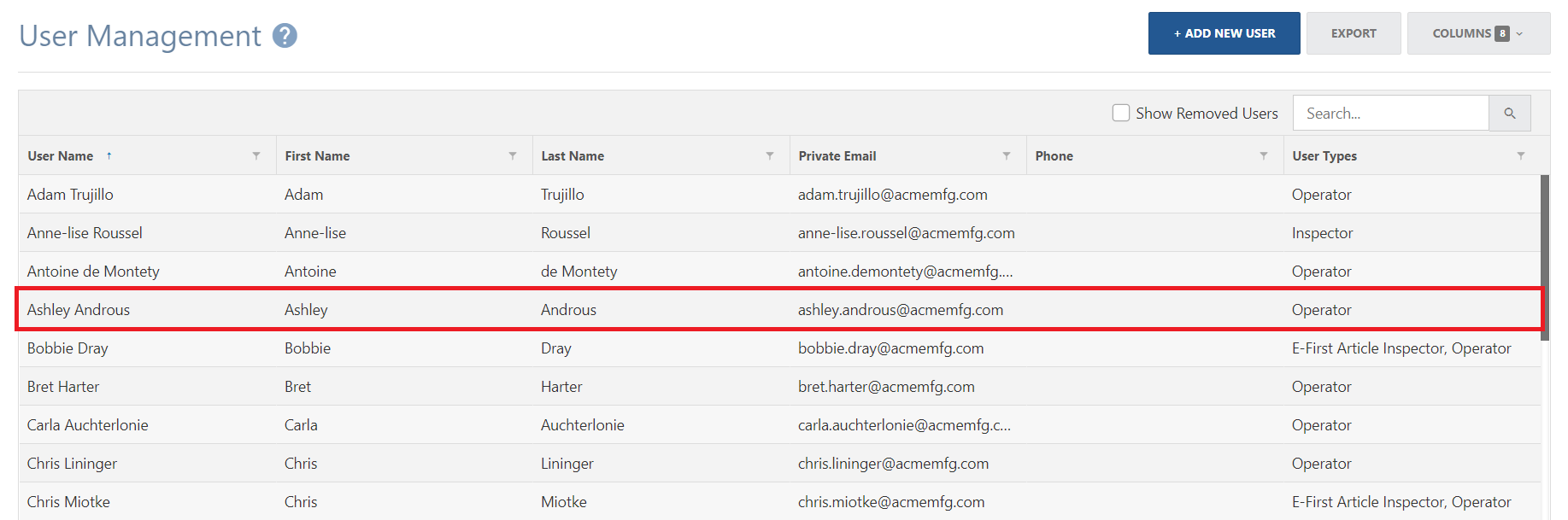
Task: Open the Phone column filter icon
Action: coord(1264,155)
